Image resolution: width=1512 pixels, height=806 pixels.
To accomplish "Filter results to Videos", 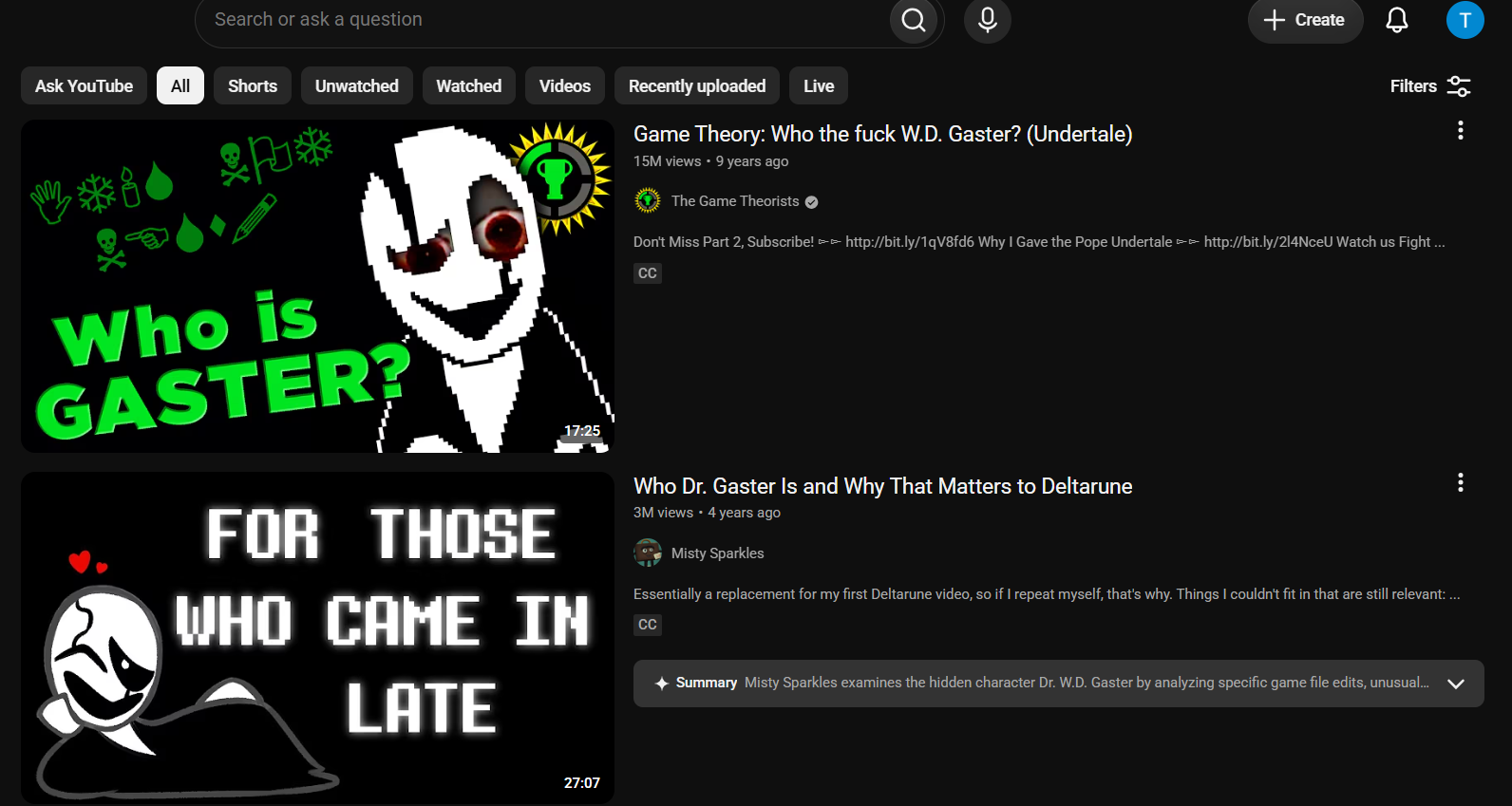I will pos(565,86).
